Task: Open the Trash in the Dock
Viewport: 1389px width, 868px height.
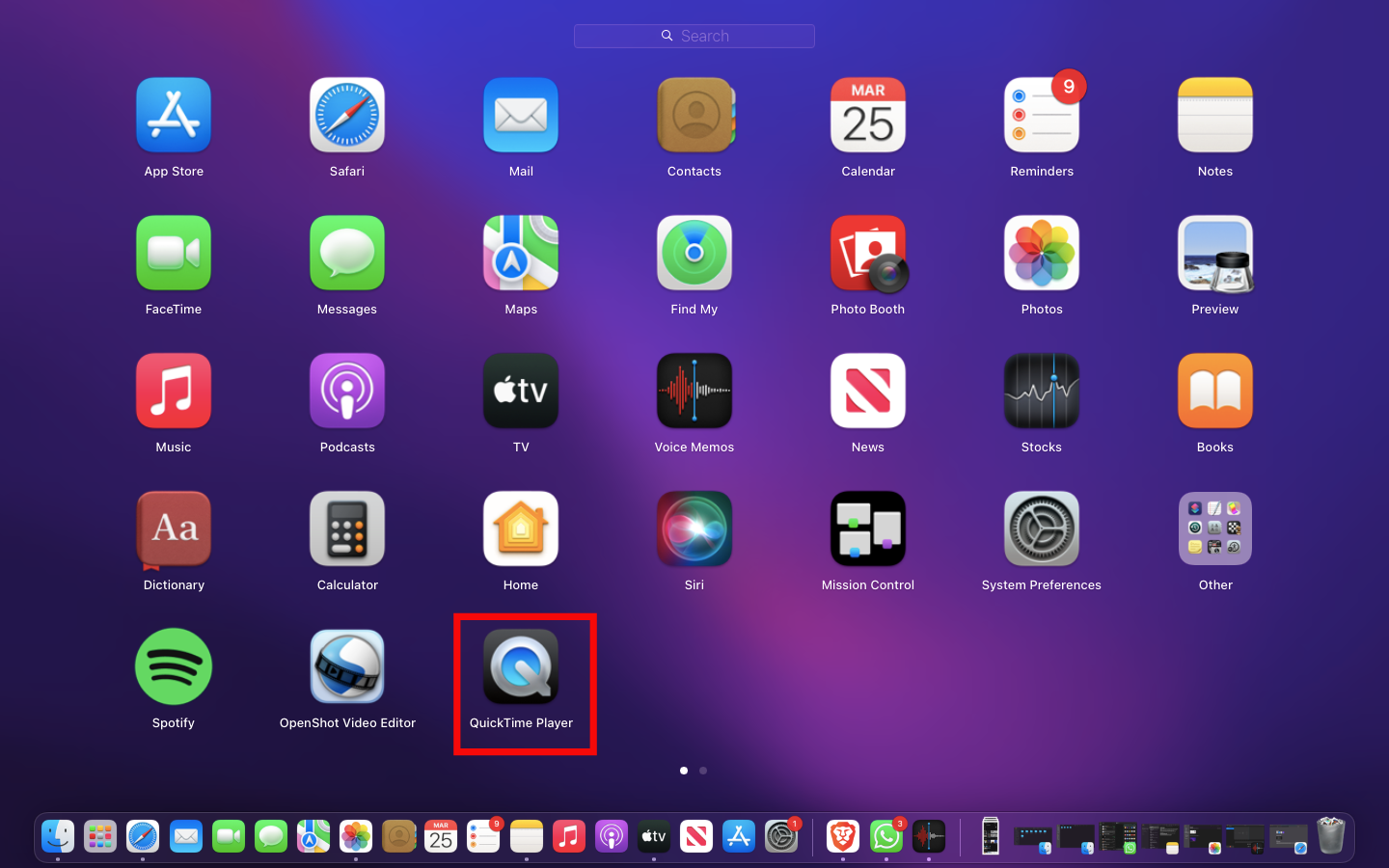Action: [1331, 835]
